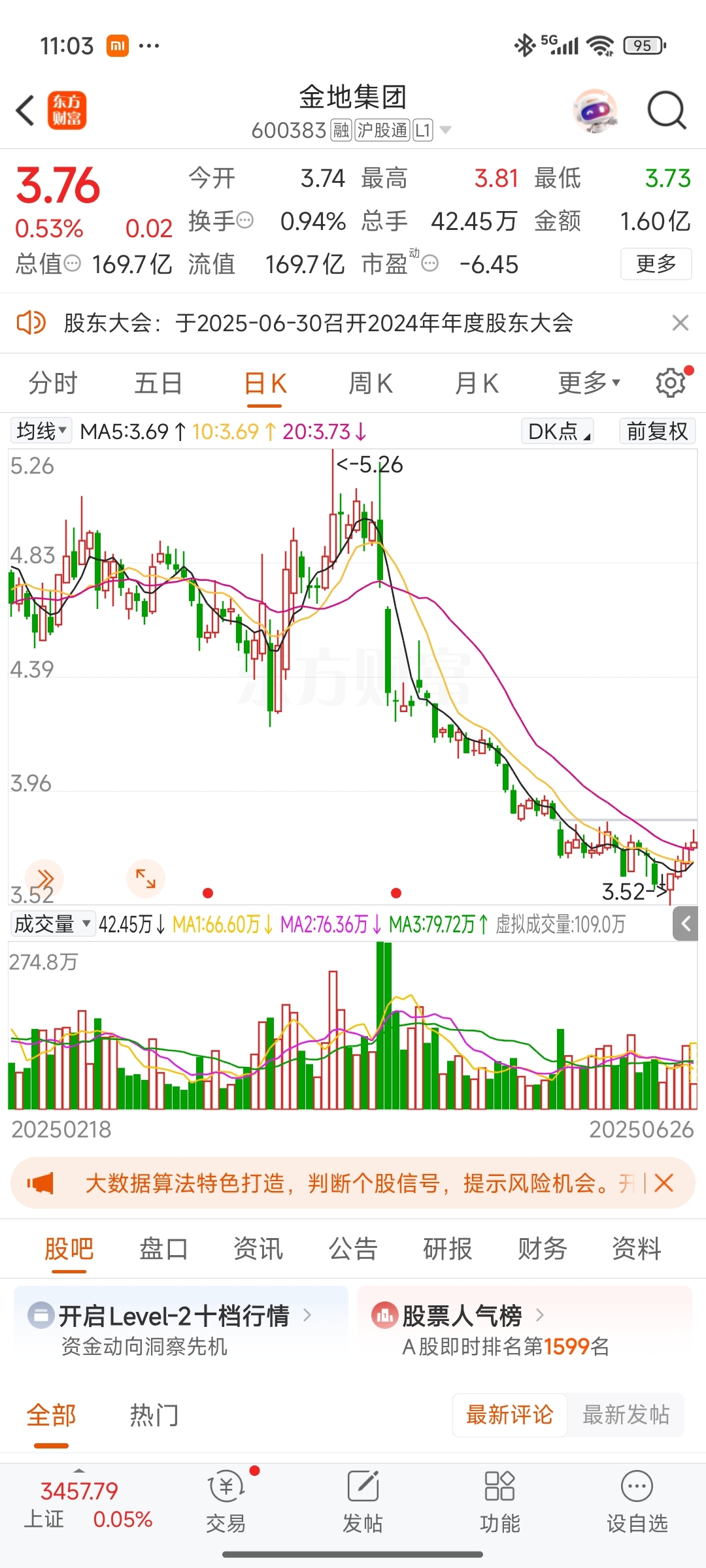
Task: Open the 财务 section tab
Action: tap(542, 1249)
